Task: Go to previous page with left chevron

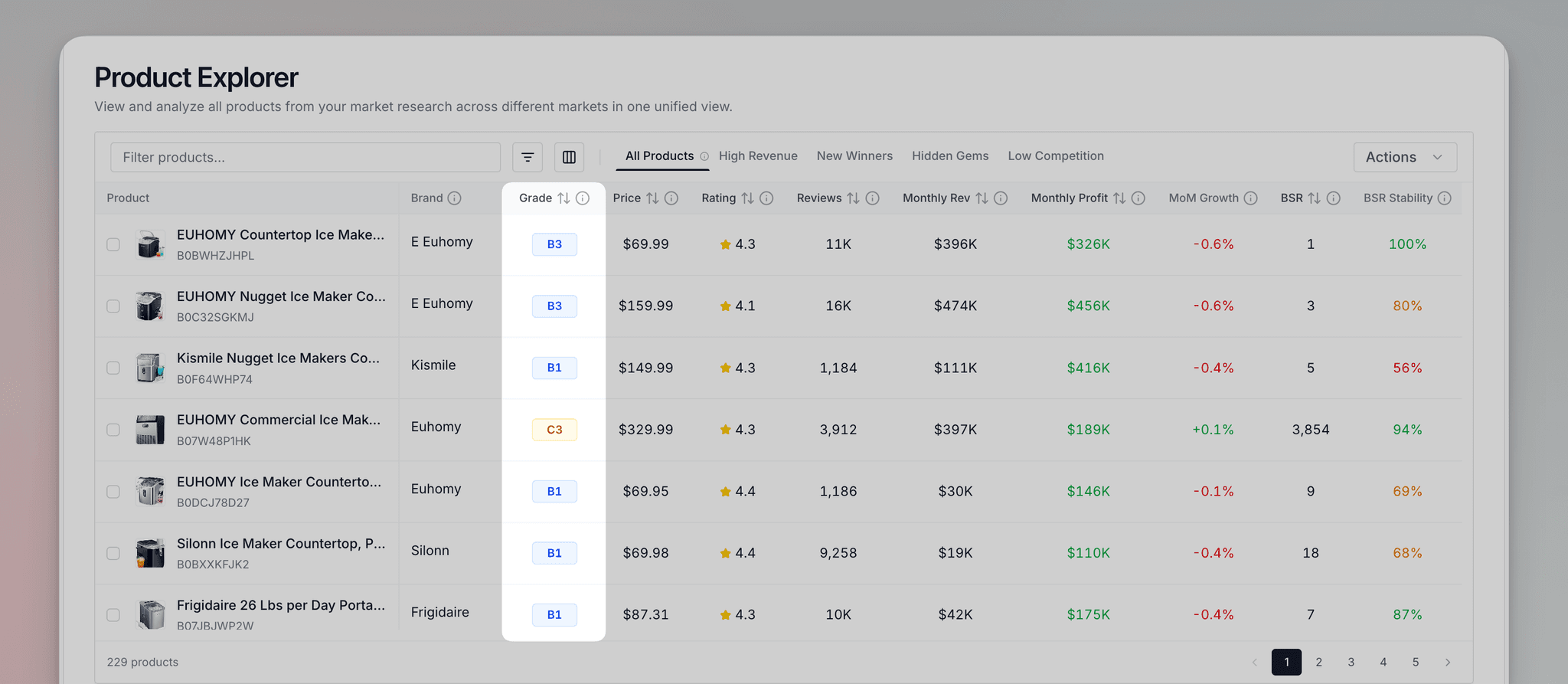Action: pyautogui.click(x=1254, y=663)
